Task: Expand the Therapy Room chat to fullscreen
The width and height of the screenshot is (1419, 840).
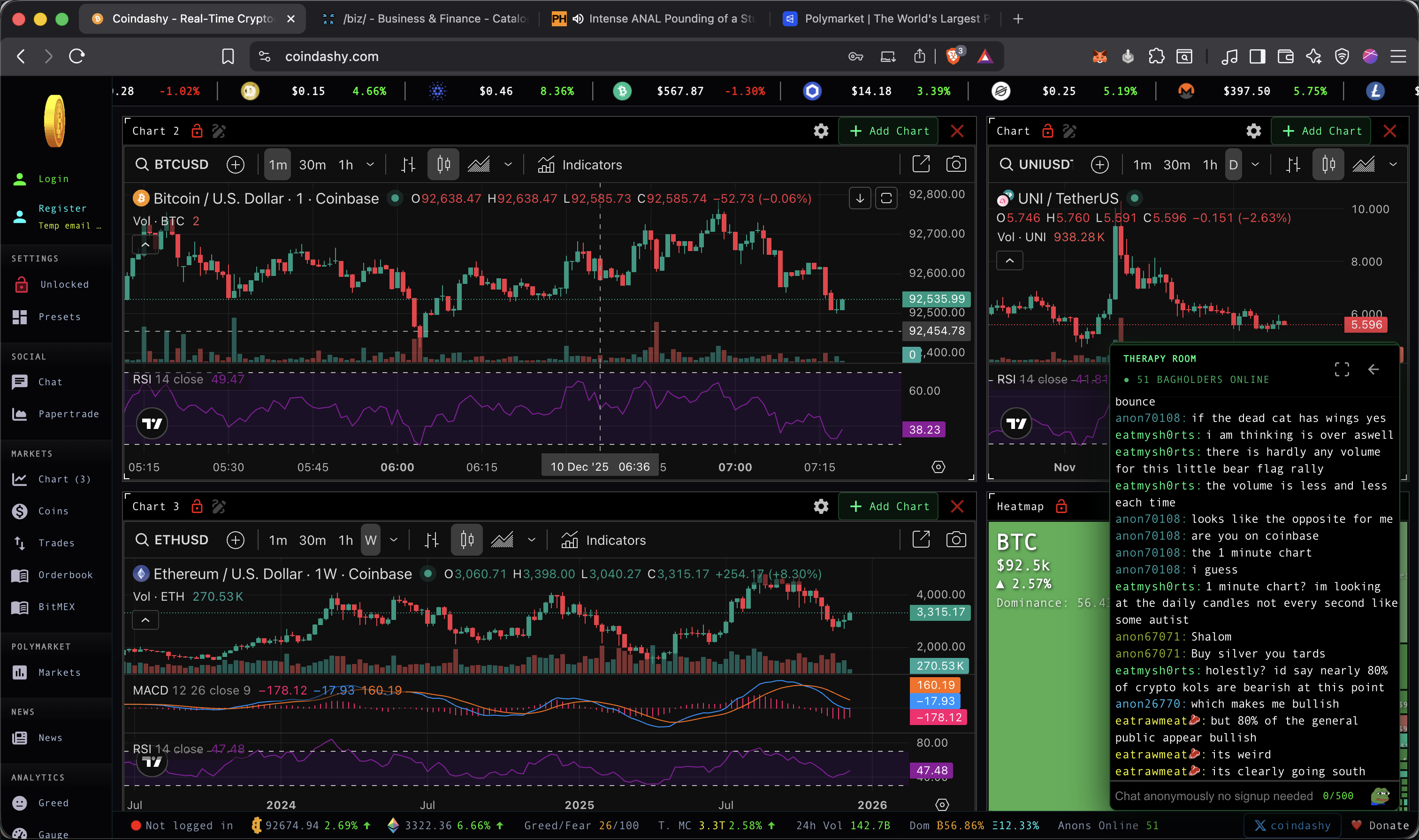Action: click(1342, 370)
